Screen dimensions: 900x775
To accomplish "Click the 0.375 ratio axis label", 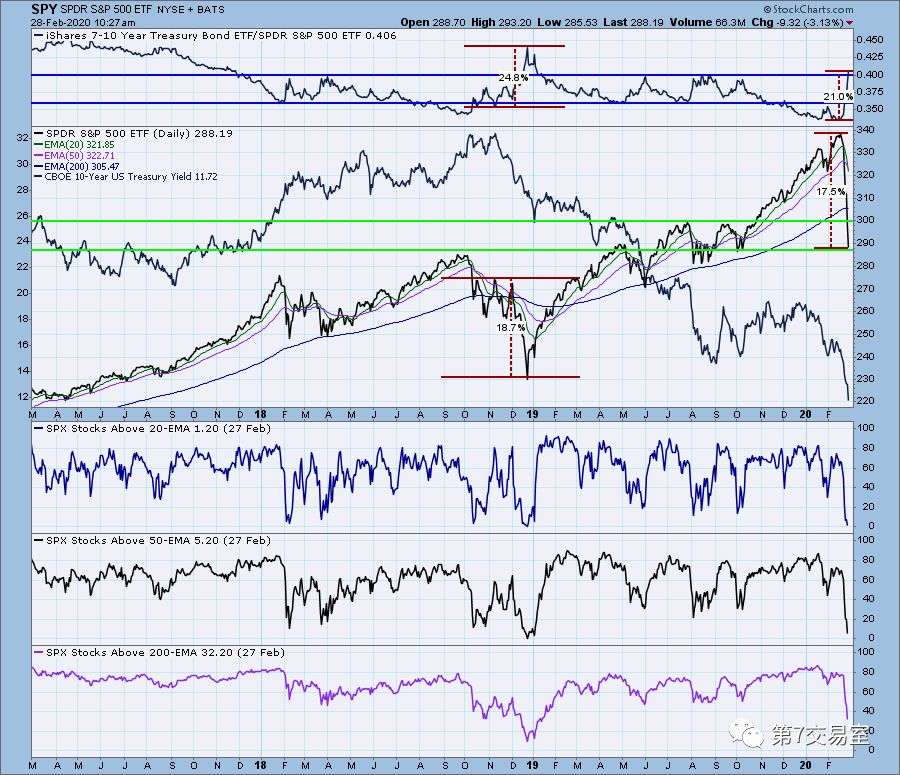I will (870, 92).
